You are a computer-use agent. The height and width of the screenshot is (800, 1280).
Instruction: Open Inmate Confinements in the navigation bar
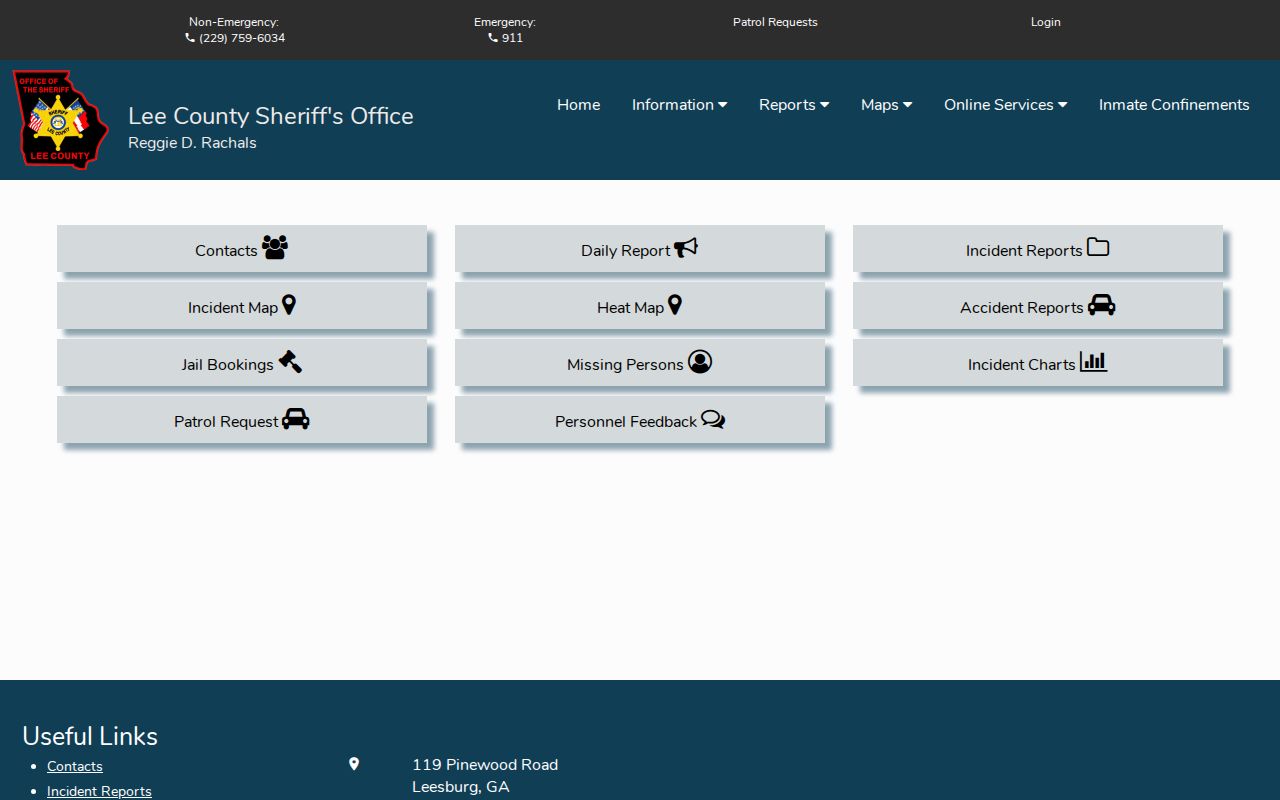pos(1174,105)
